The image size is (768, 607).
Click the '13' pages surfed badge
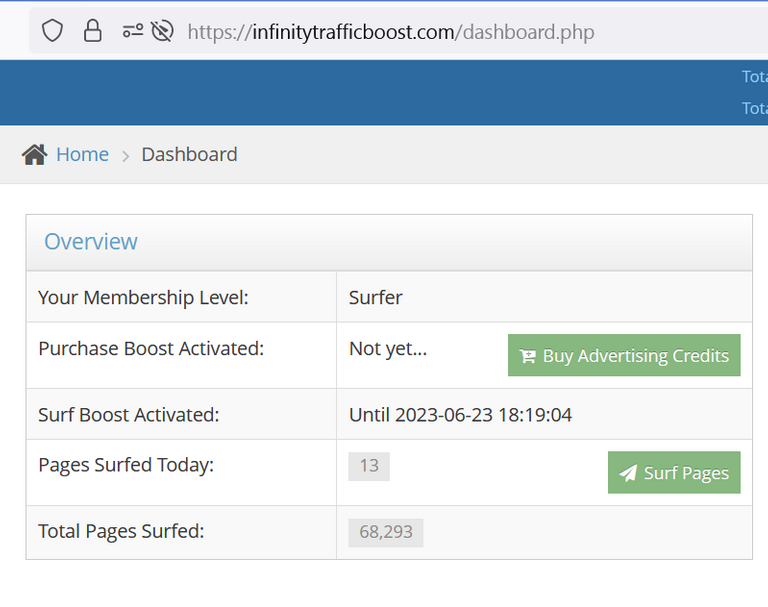tap(369, 466)
